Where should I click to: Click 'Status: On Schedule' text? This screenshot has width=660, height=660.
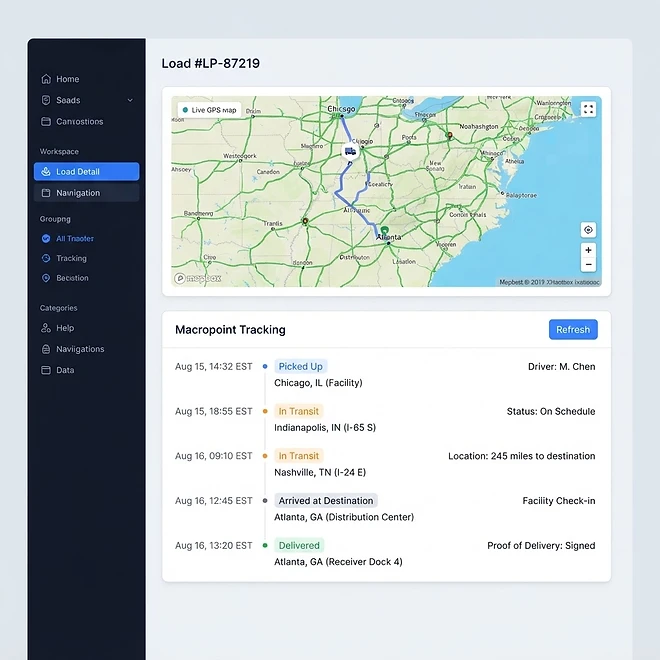(x=551, y=411)
